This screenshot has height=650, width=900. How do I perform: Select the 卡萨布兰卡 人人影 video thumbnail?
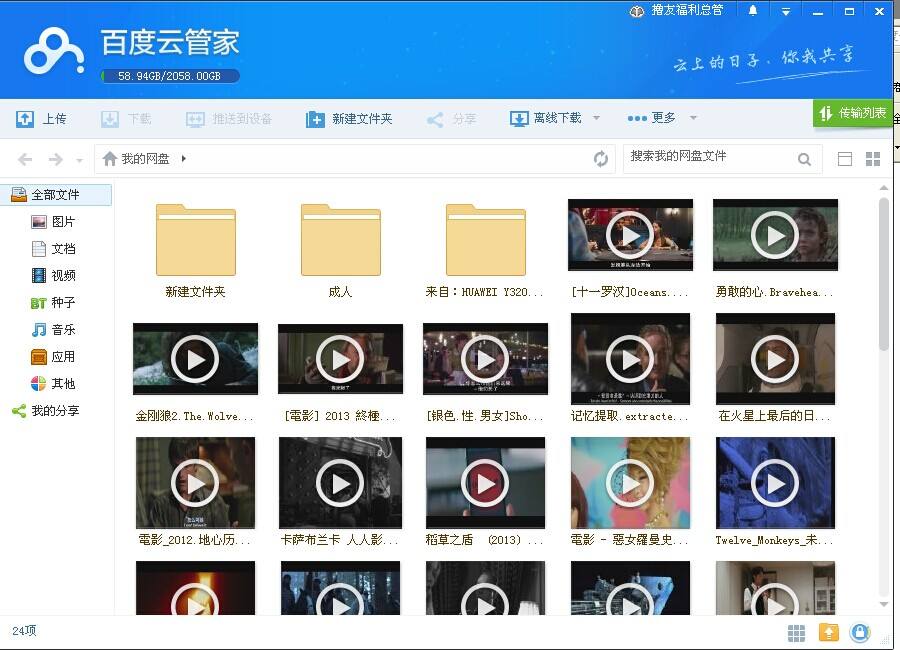pos(340,483)
